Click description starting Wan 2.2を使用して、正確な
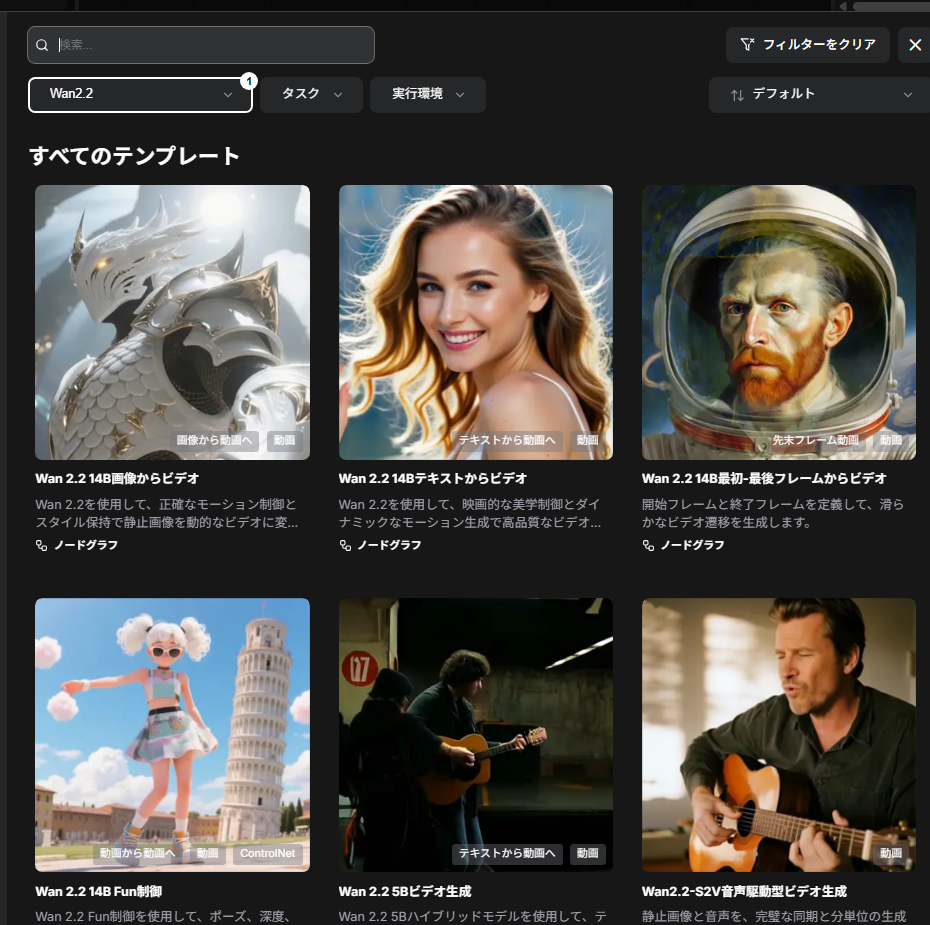The image size is (930, 925). (167, 513)
